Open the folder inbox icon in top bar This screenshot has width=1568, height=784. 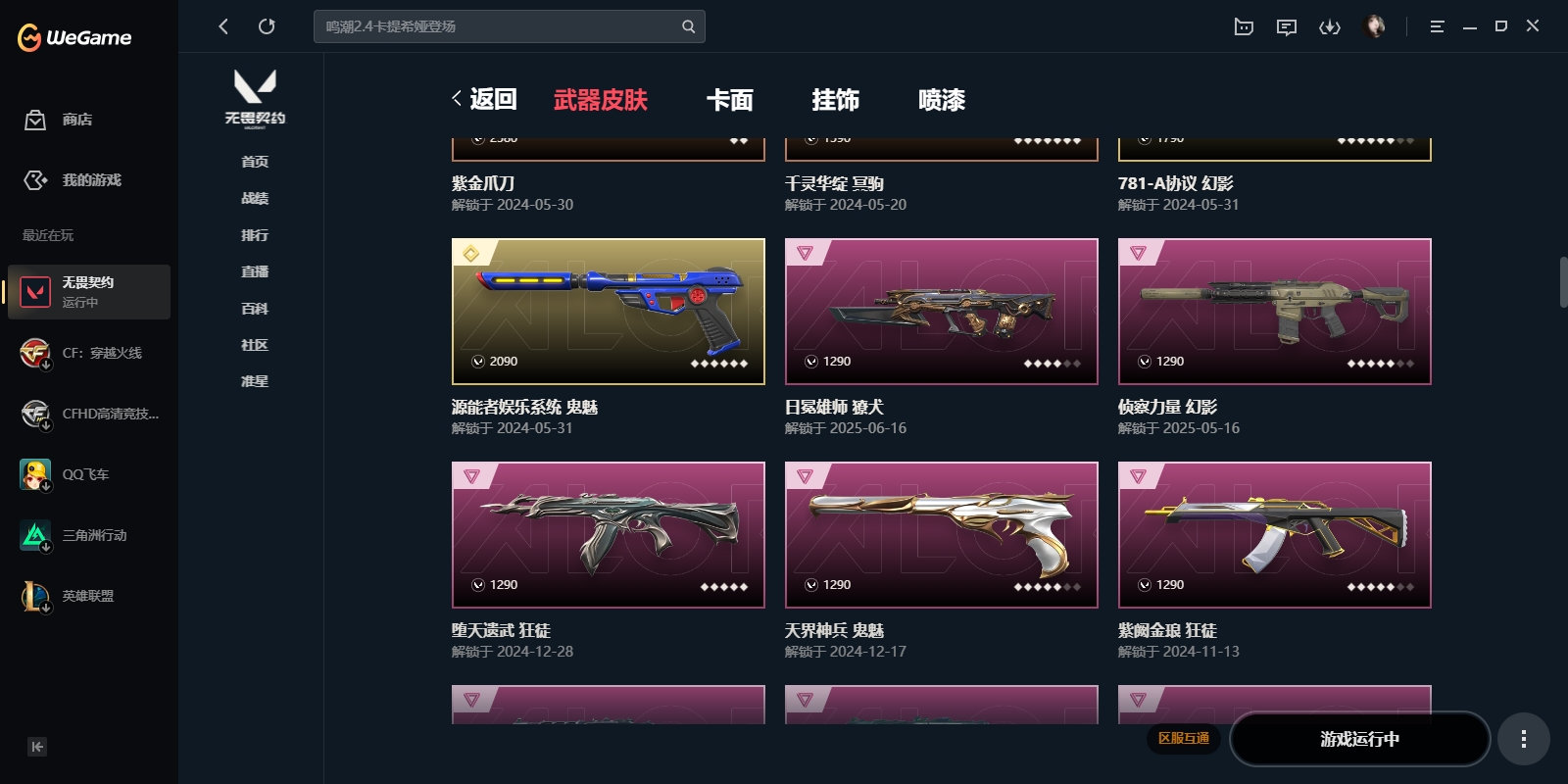point(1244,26)
